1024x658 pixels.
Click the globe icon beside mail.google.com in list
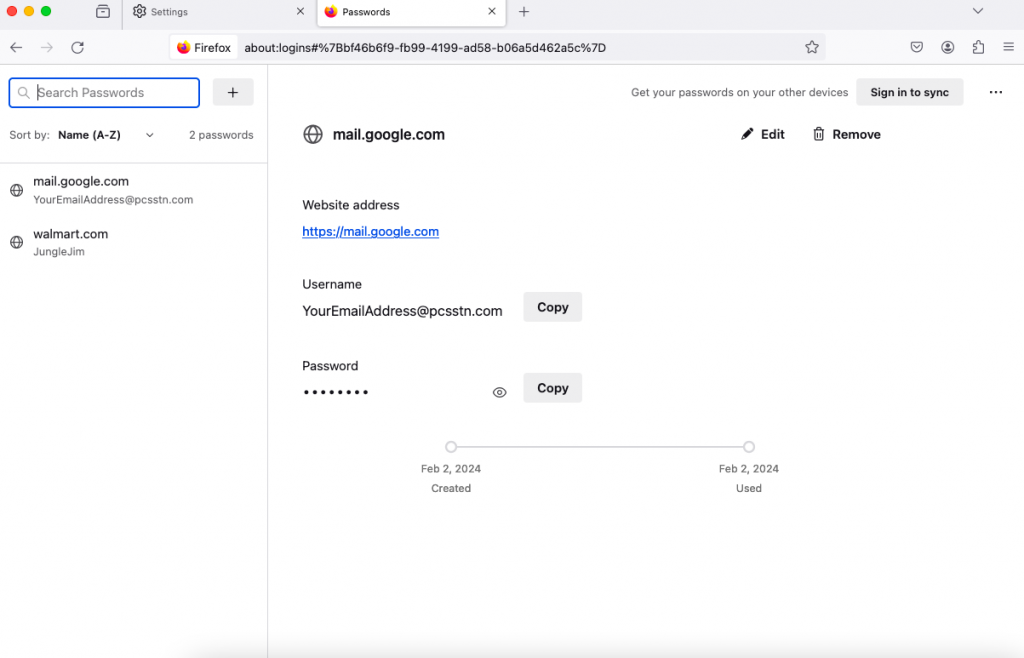point(17,190)
